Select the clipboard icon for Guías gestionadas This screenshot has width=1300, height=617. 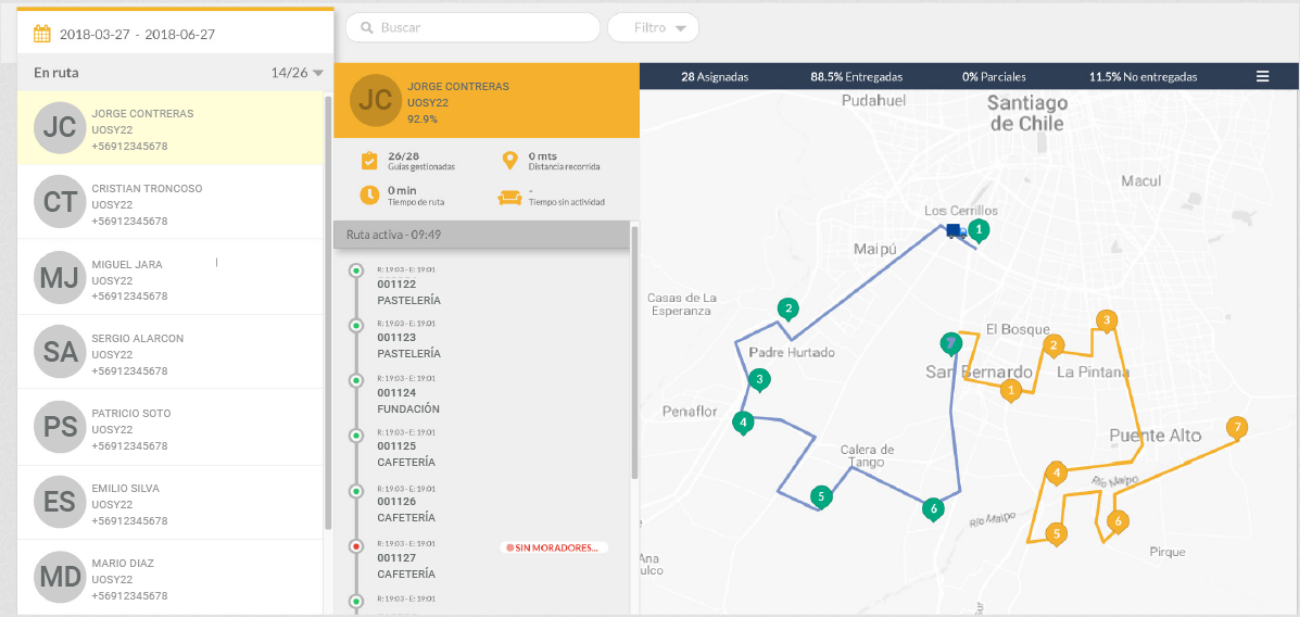click(x=368, y=158)
